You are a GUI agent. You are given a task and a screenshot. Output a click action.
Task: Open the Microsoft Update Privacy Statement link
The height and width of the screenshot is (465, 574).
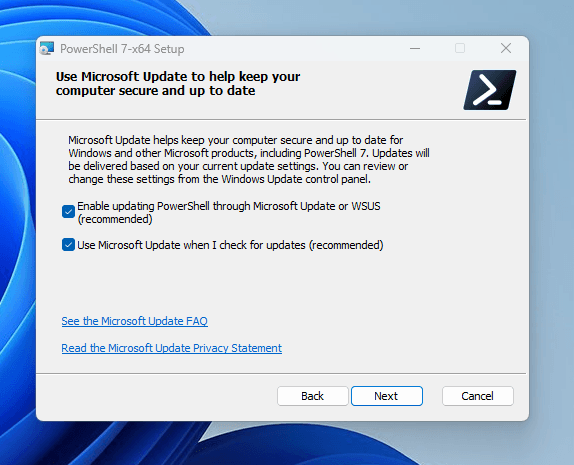(x=172, y=348)
